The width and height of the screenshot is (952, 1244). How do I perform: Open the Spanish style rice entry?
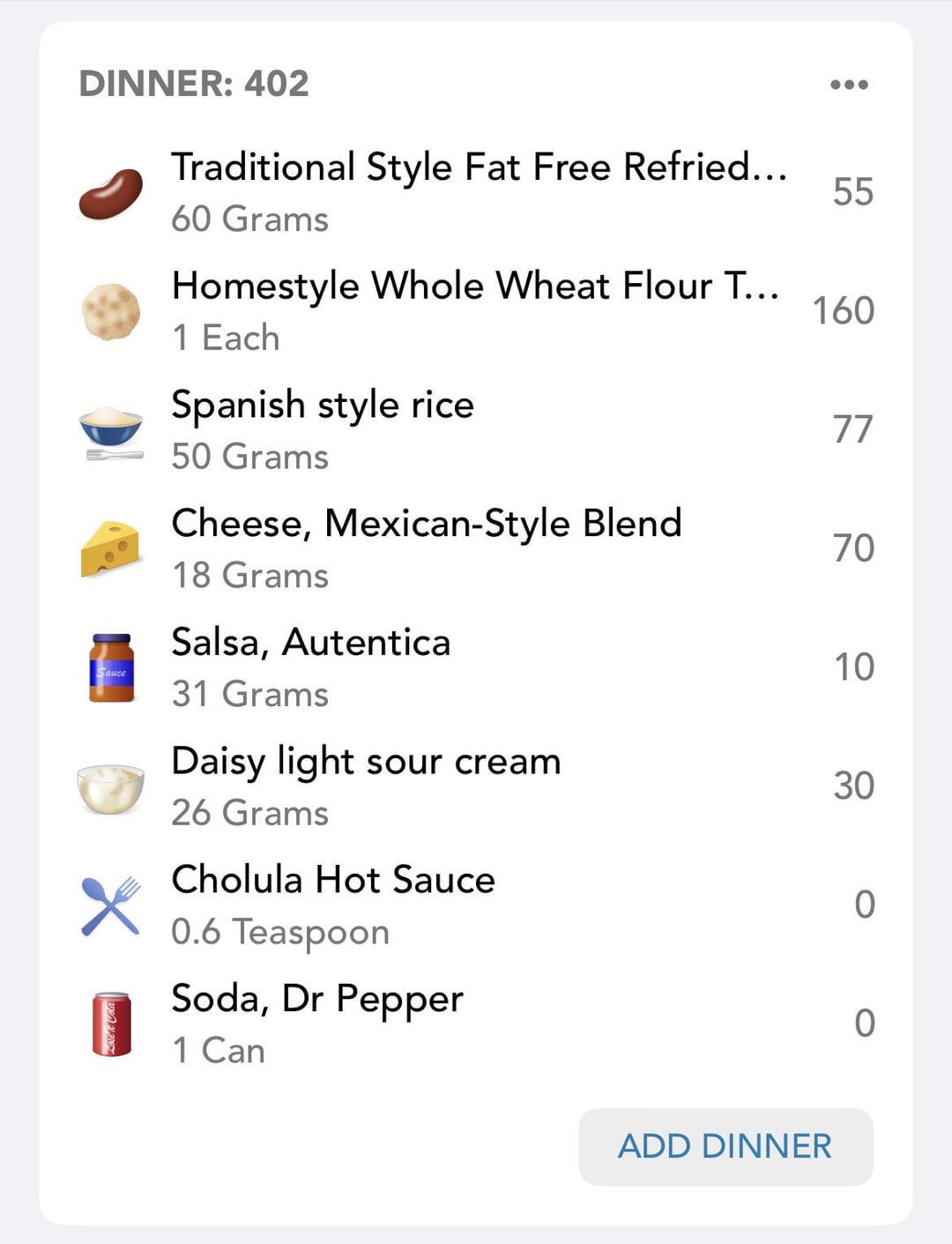pyautogui.click(x=476, y=430)
